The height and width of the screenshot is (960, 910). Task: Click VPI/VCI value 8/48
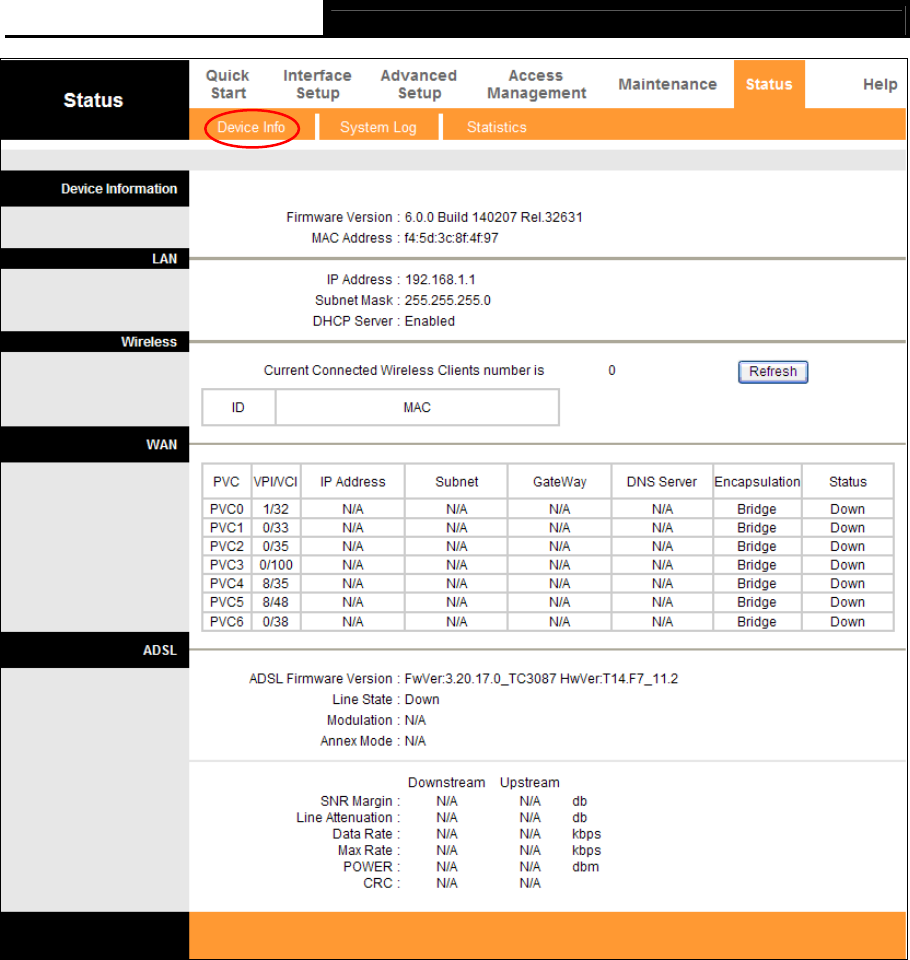[x=276, y=602]
